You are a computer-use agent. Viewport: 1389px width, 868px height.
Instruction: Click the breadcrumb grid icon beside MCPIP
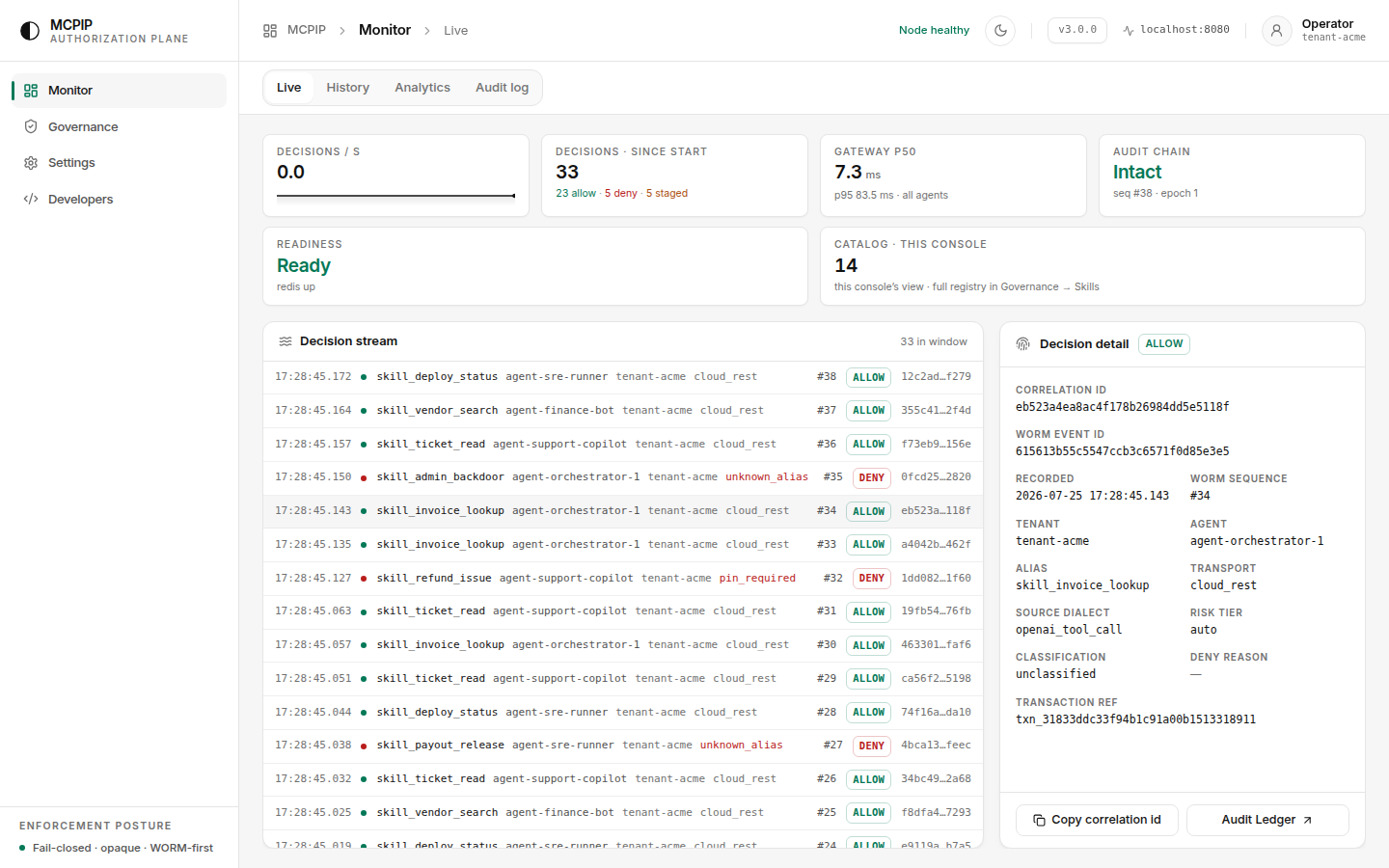[270, 31]
